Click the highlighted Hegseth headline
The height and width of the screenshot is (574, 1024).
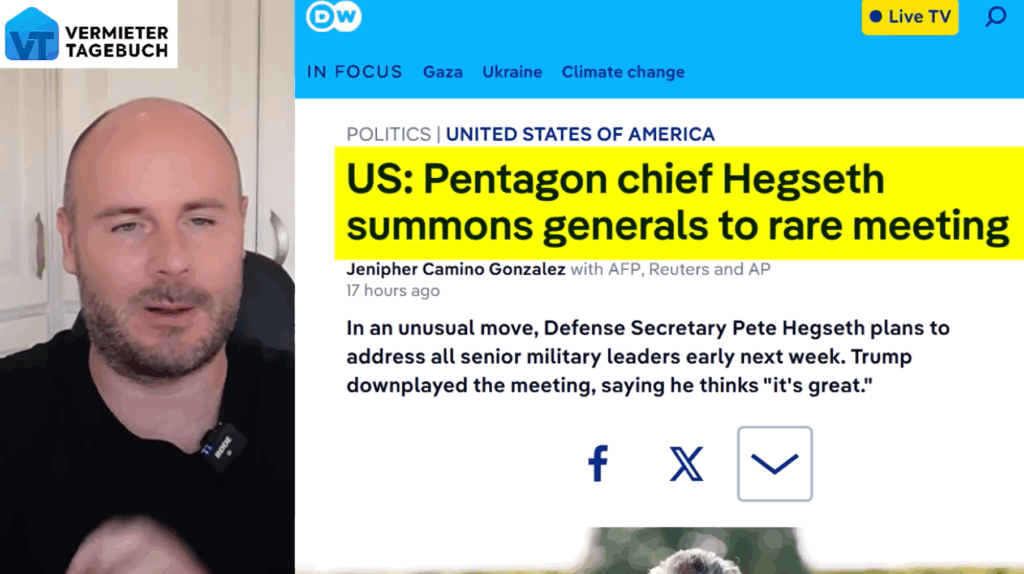coord(679,203)
